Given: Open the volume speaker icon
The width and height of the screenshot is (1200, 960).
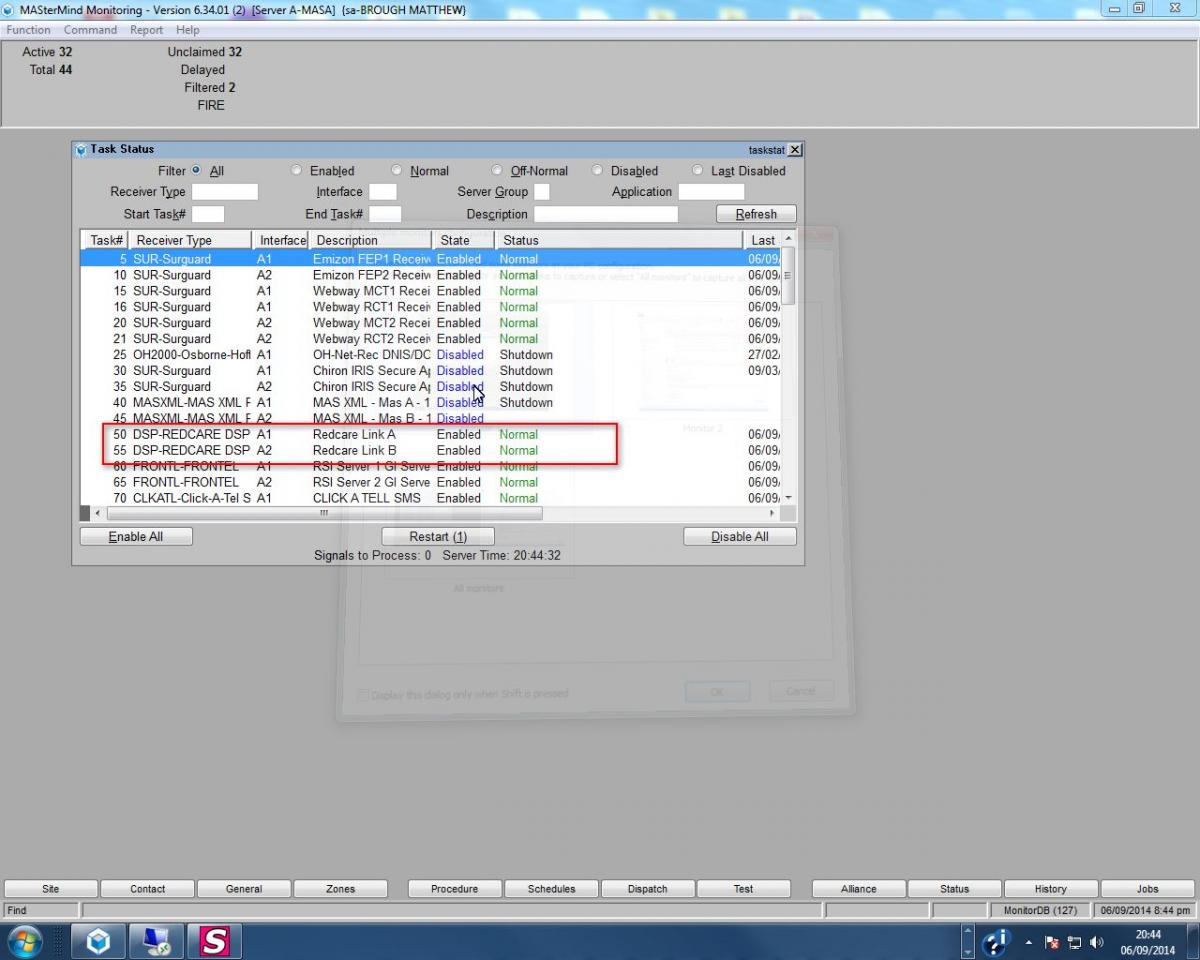Looking at the screenshot, I should [x=1098, y=942].
